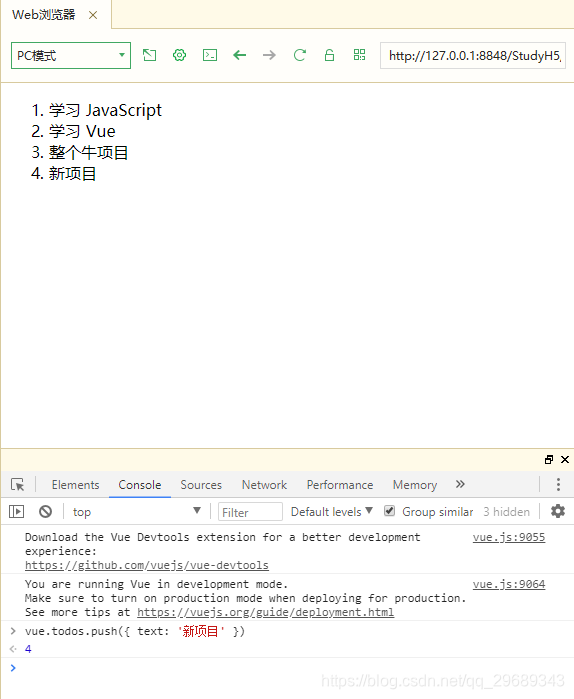
Task: Open the vuejs.org deployment guide link
Action: pyautogui.click(x=266, y=612)
